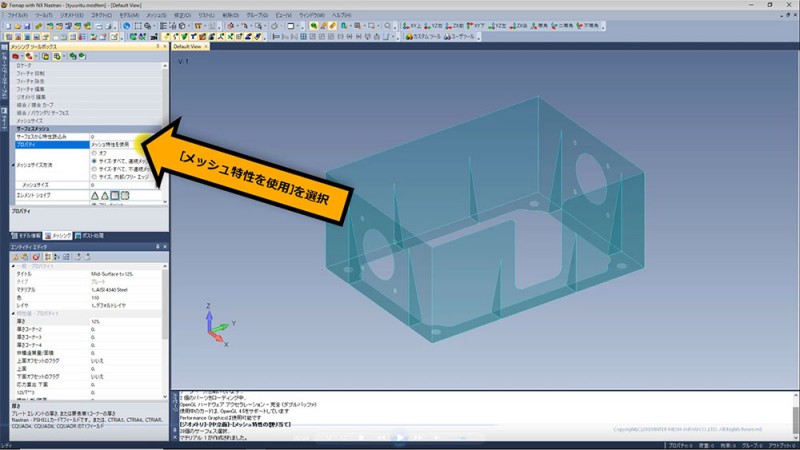Image resolution: width=800 pixels, height=450 pixels.
Task: Open the Geometry menu
Action: 71,15
